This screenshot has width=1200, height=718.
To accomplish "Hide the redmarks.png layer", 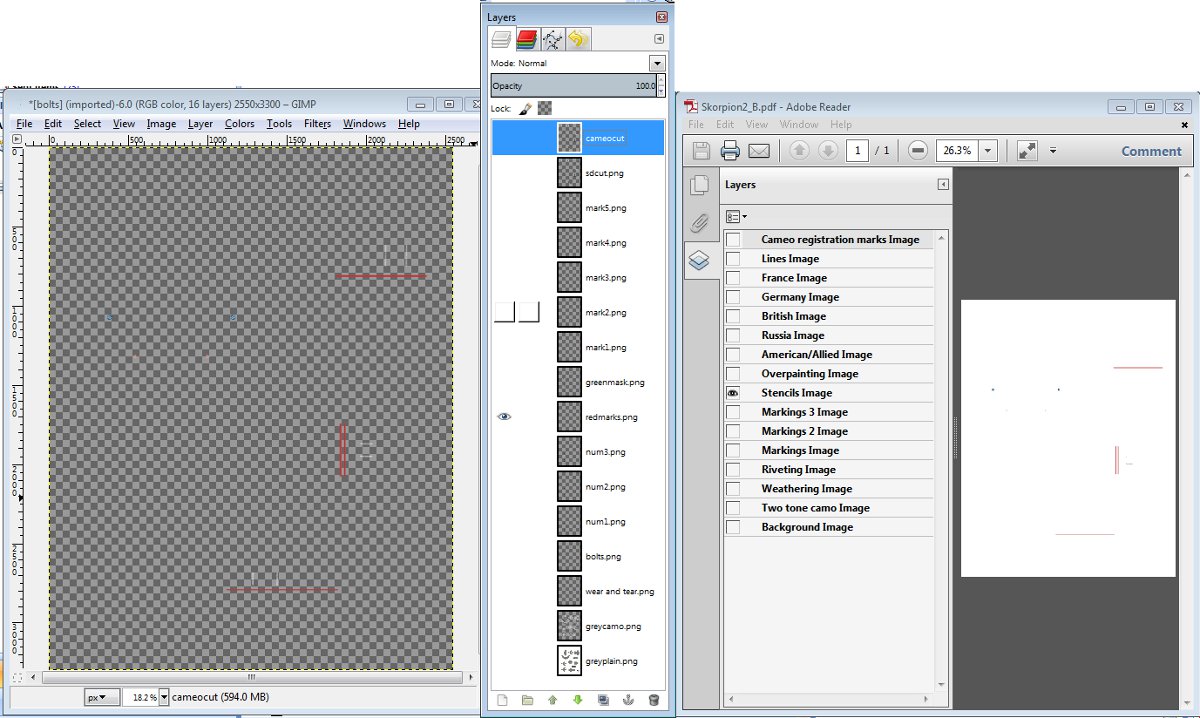I will pos(504,417).
